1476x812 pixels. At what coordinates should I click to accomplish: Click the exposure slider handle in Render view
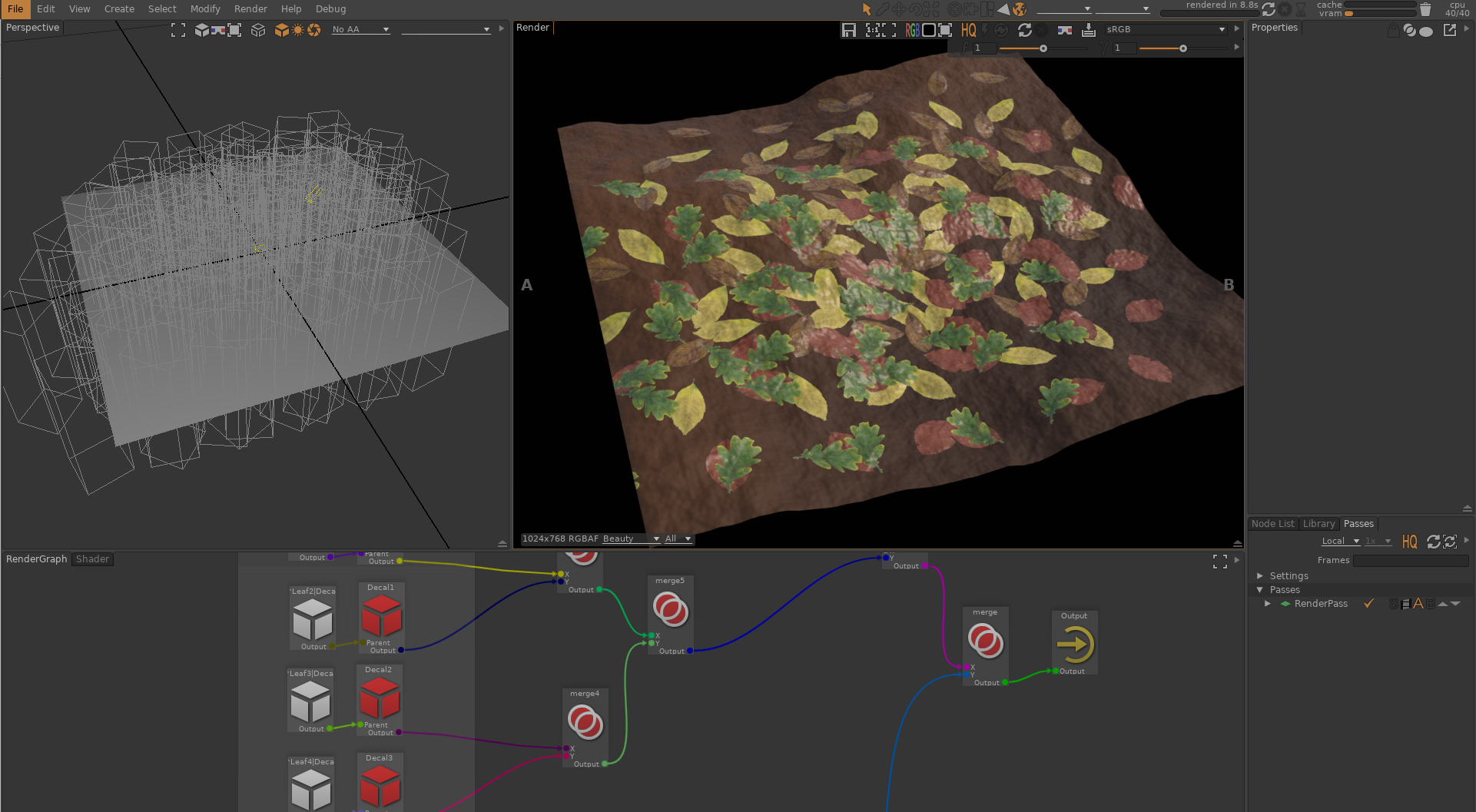pyautogui.click(x=1043, y=48)
